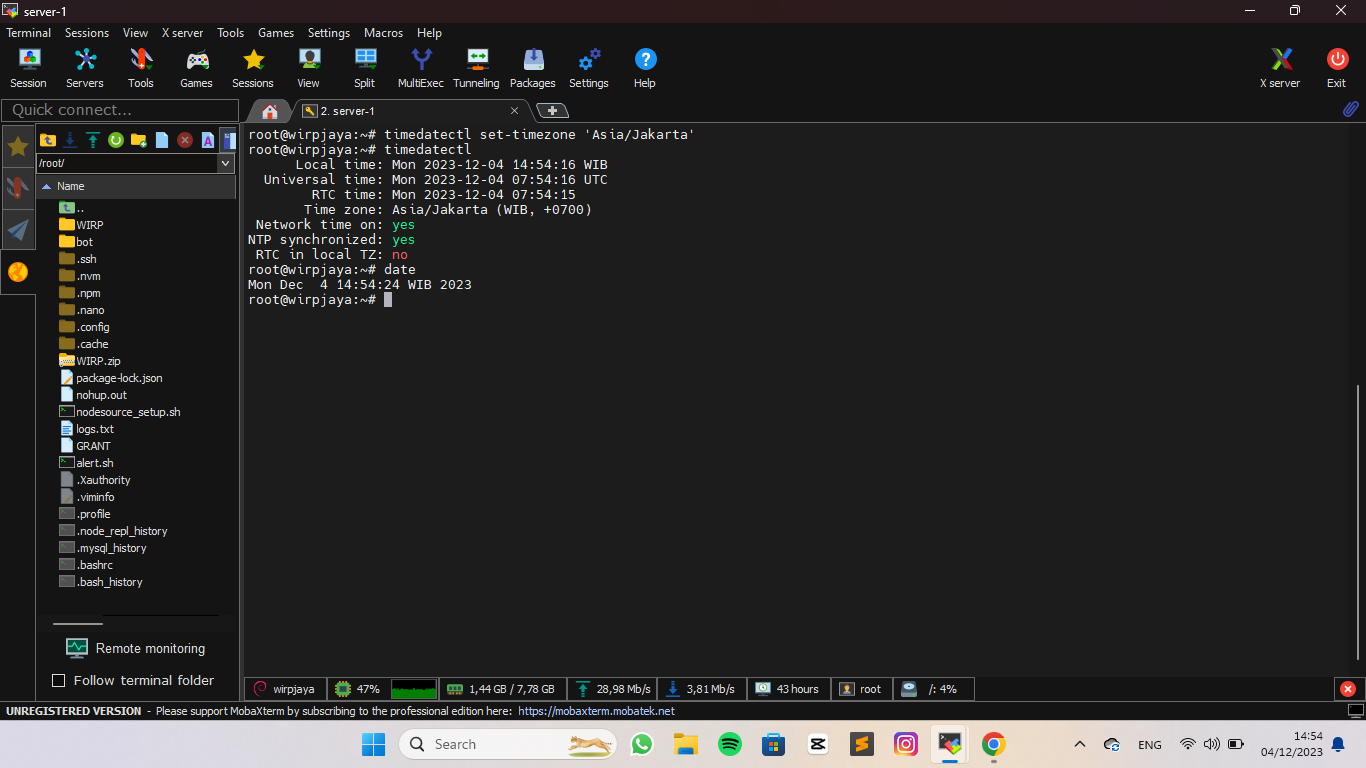Expand the /root/ path dropdown
The width and height of the screenshot is (1366, 768).
225,163
